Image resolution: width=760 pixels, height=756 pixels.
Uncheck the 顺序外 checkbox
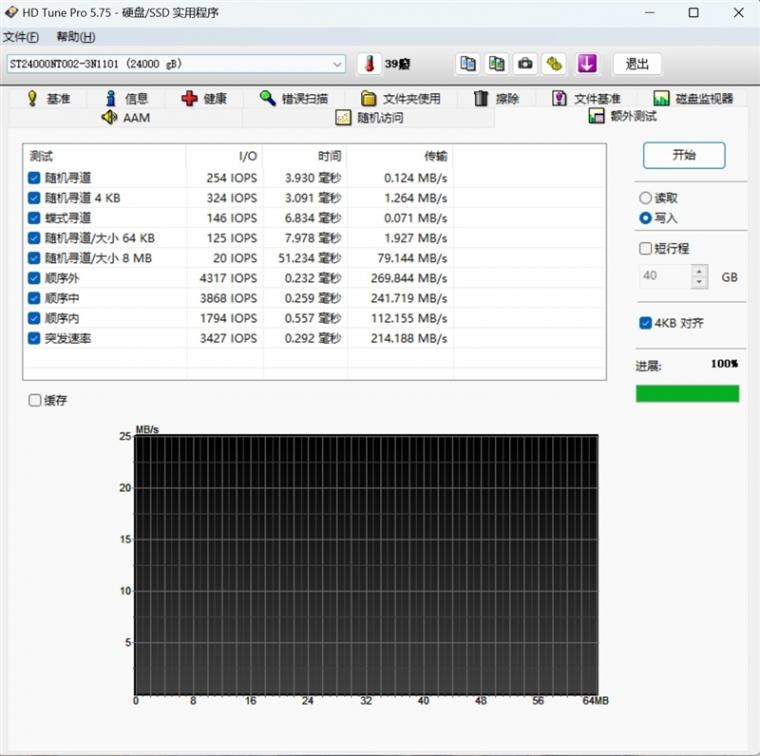click(34, 278)
